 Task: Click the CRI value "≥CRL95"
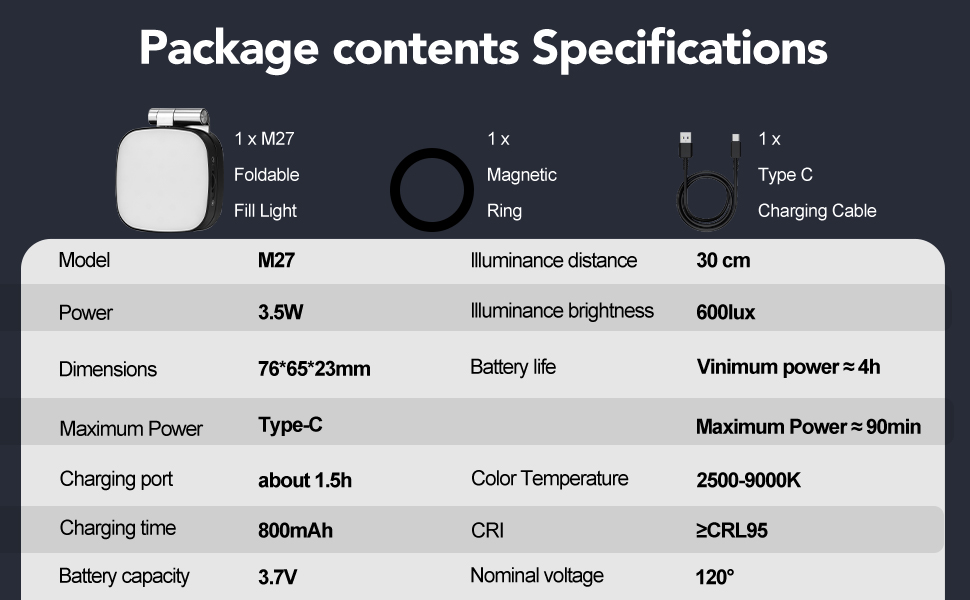pos(731,530)
